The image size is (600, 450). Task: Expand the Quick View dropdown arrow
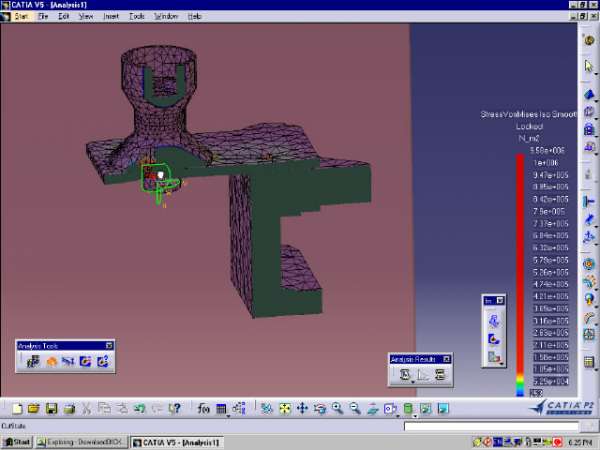coord(398,416)
